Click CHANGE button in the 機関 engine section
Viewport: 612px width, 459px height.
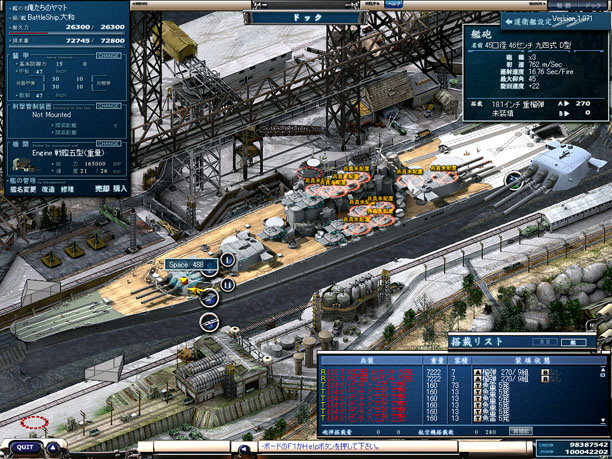[107, 144]
